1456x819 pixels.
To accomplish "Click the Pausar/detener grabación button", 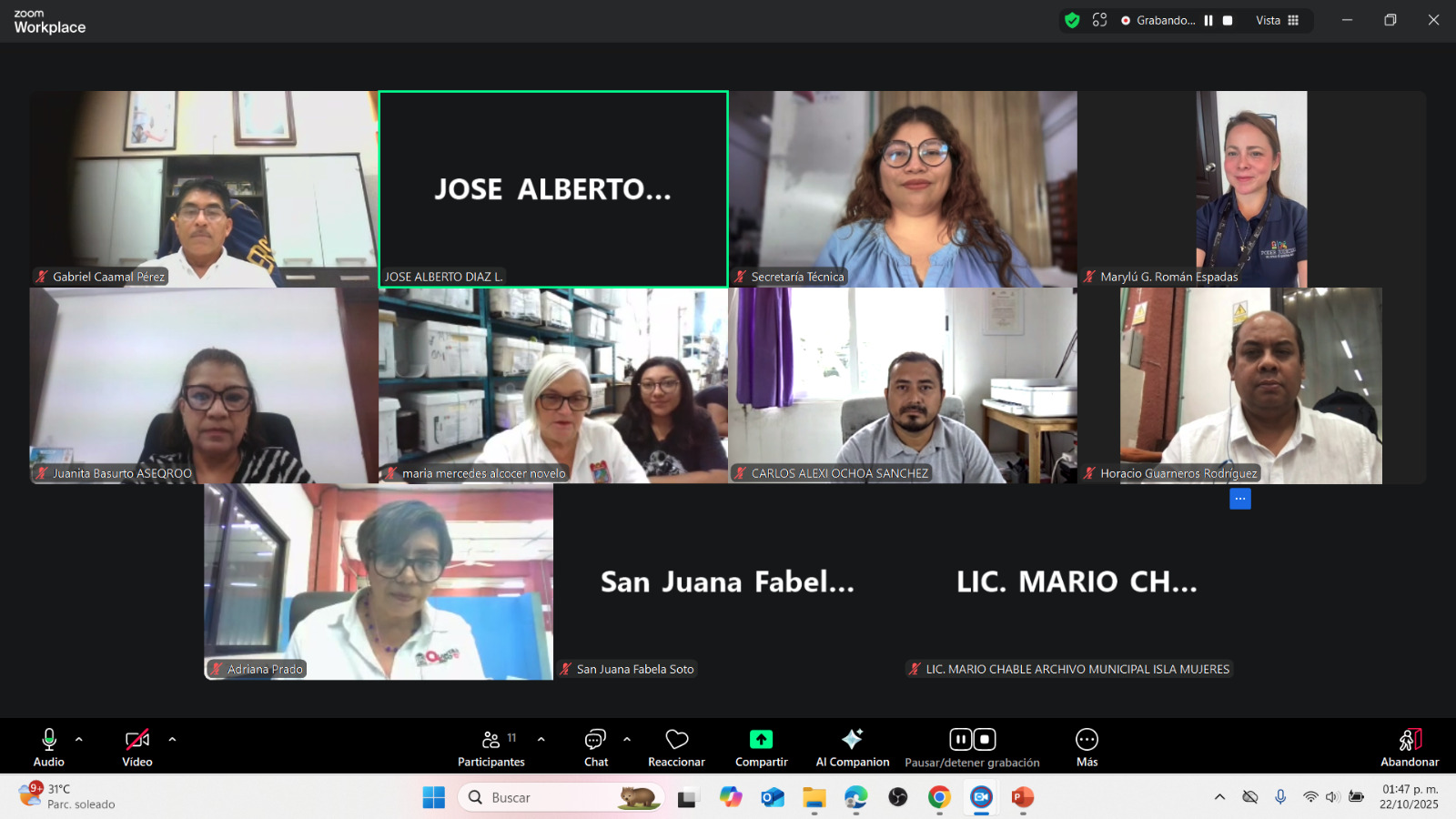I will [x=972, y=747].
